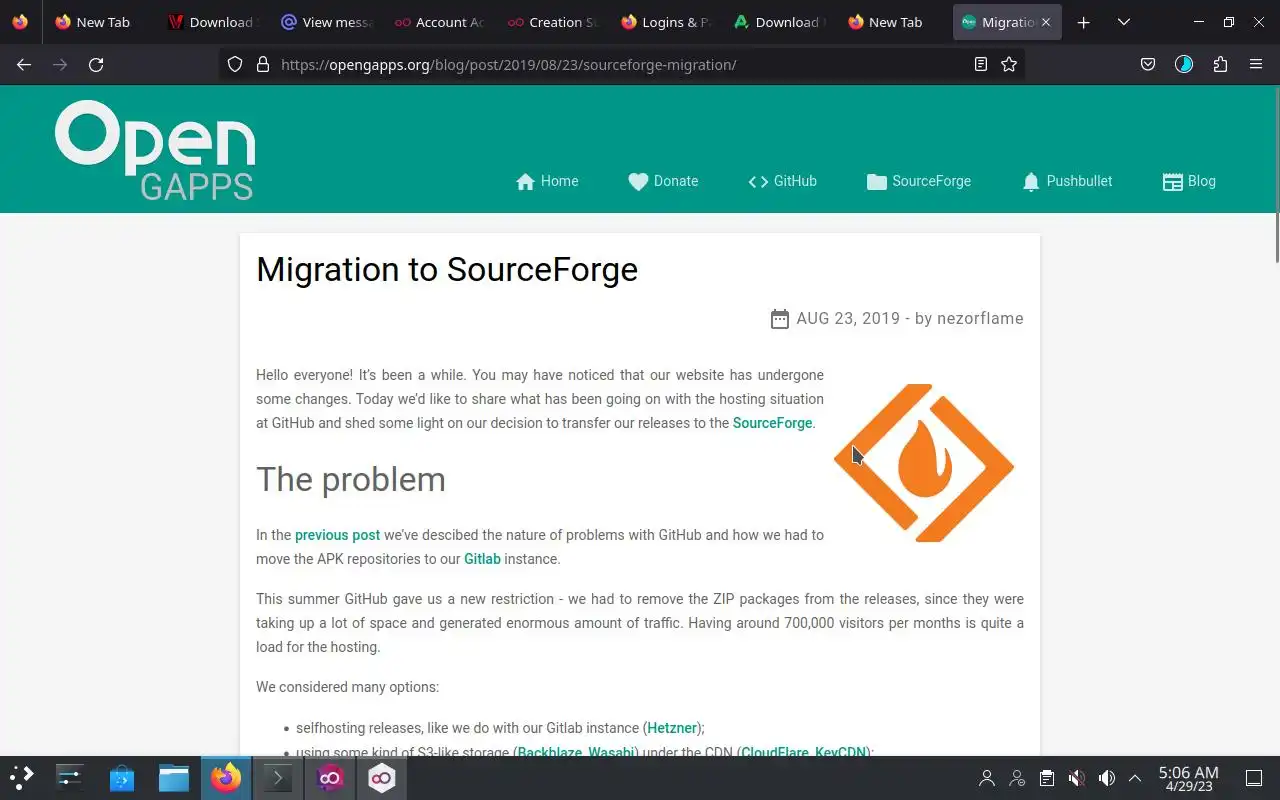
Task: Follow the 'previous post' link
Action: (337, 535)
